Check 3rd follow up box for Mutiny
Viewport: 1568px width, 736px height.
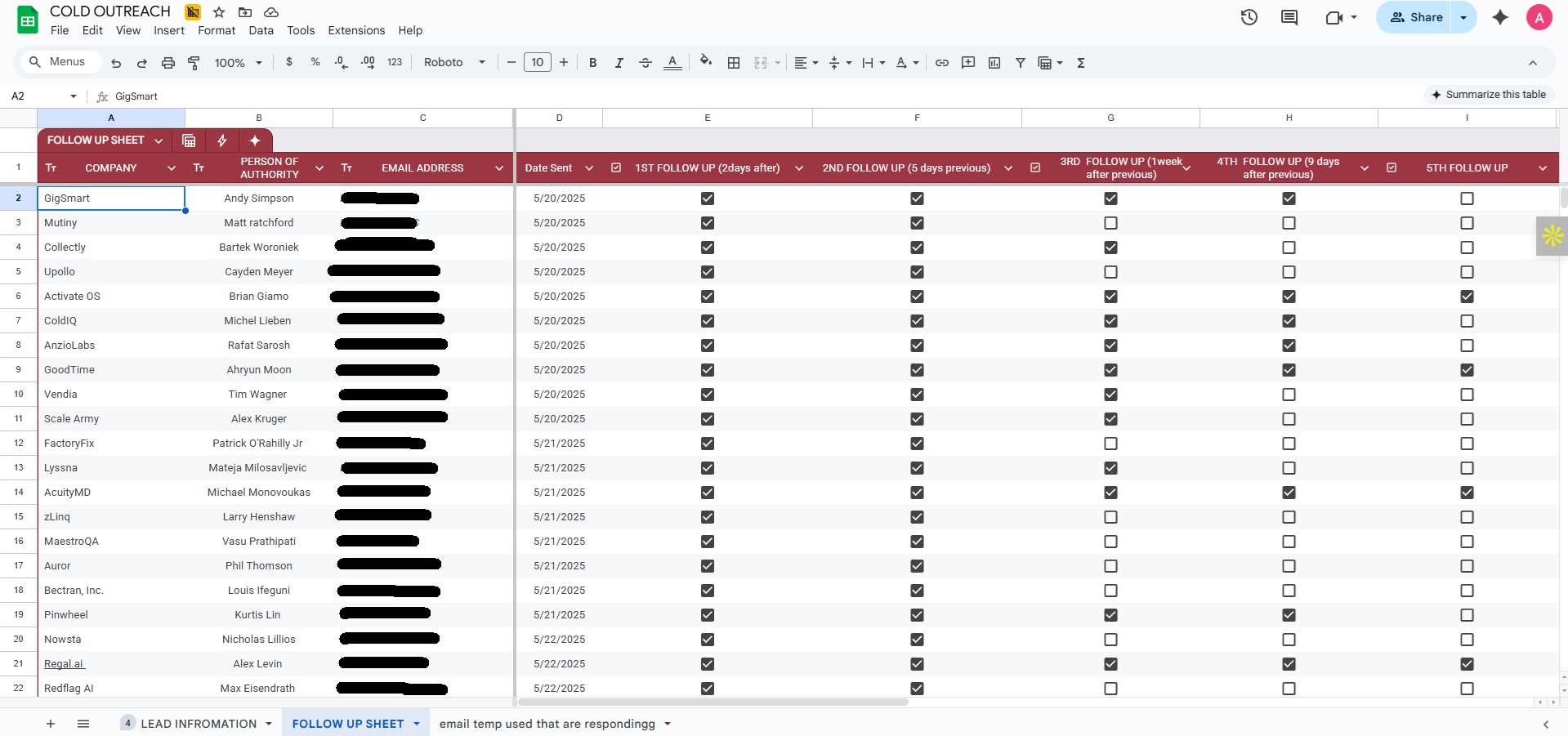[x=1110, y=223]
